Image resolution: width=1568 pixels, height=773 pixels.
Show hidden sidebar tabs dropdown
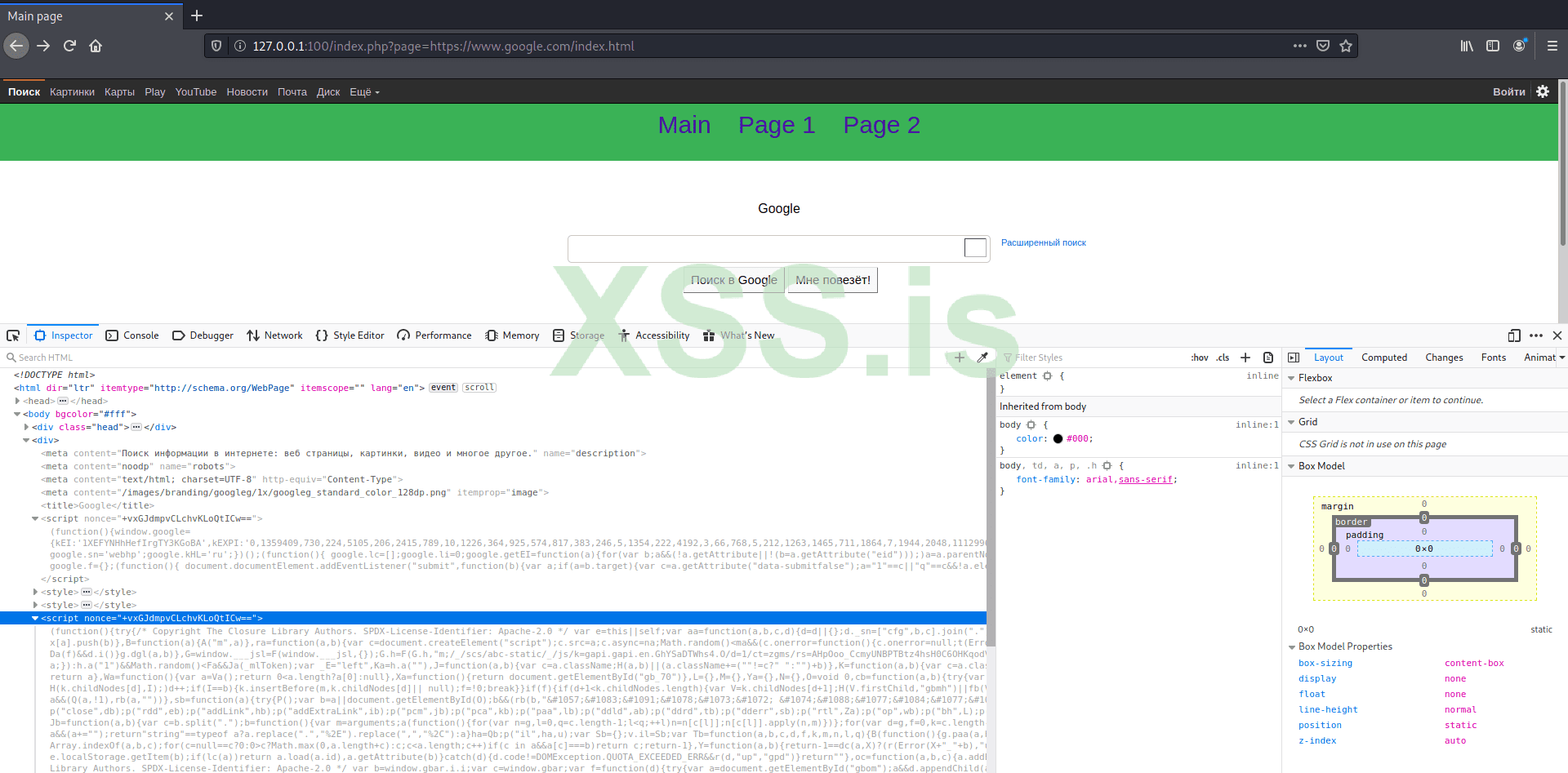pyautogui.click(x=1562, y=358)
